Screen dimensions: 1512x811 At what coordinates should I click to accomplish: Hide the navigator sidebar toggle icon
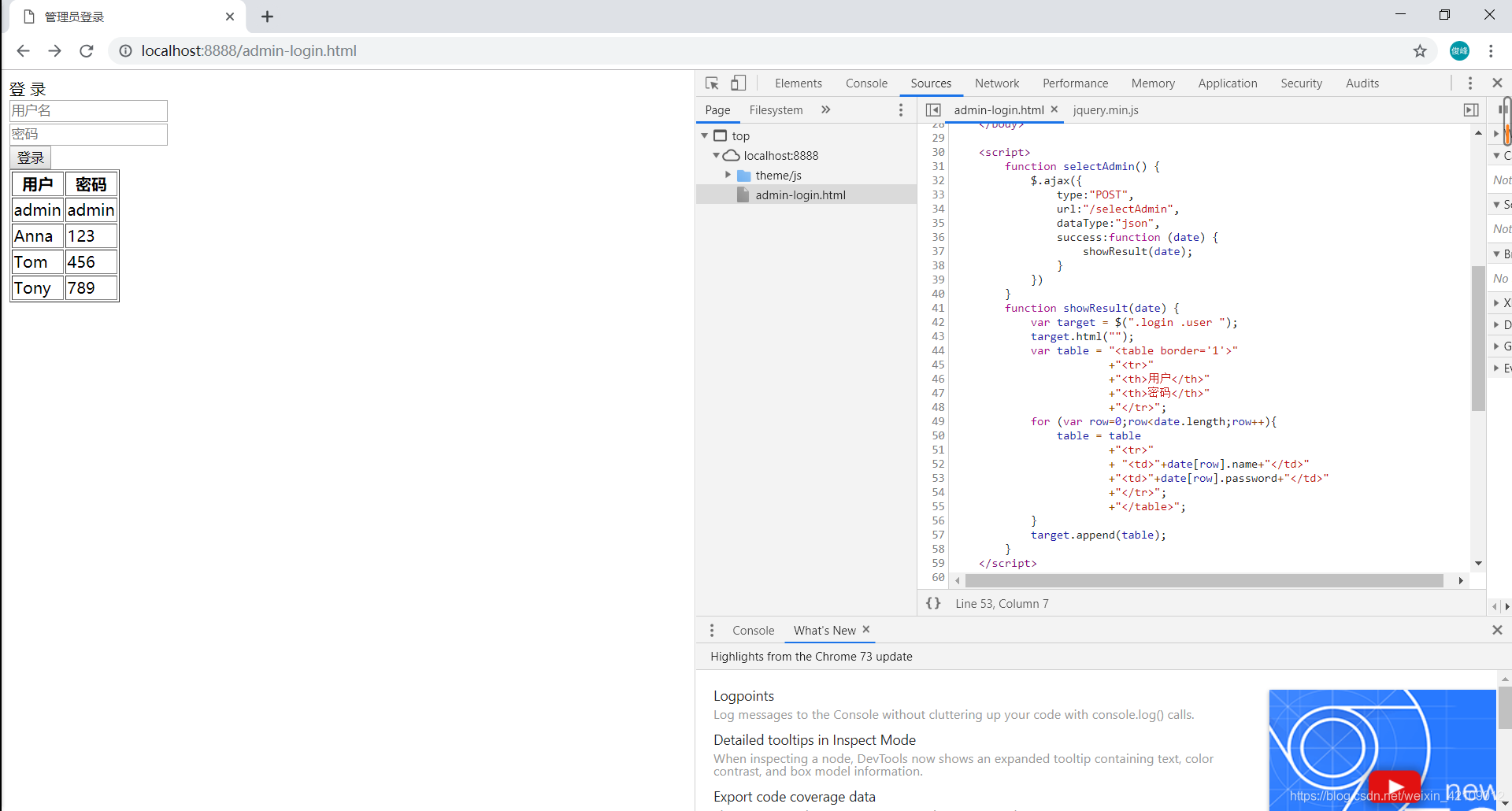click(933, 110)
